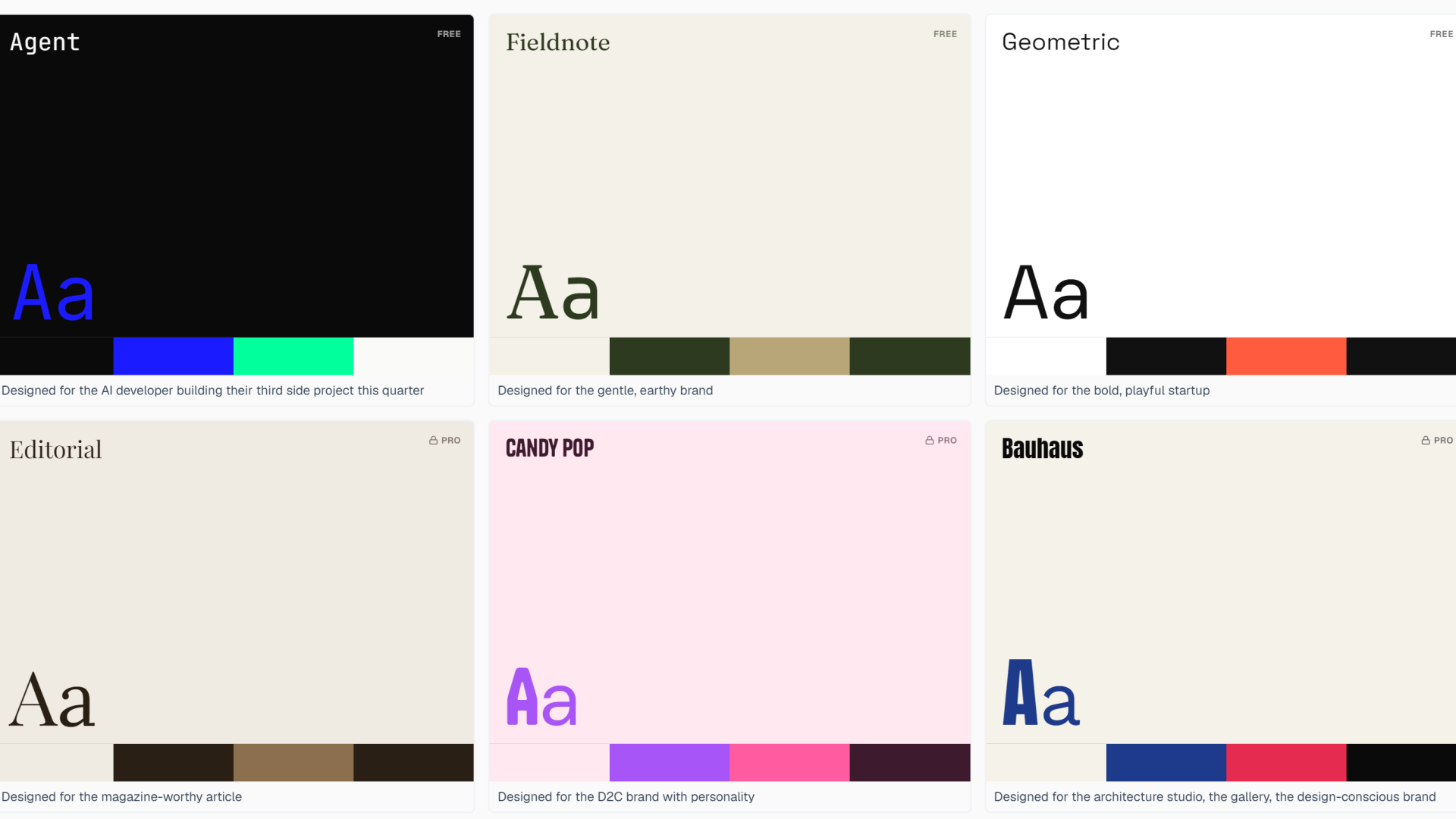Pick the mint green swatch in the Agent palette

[293, 356]
